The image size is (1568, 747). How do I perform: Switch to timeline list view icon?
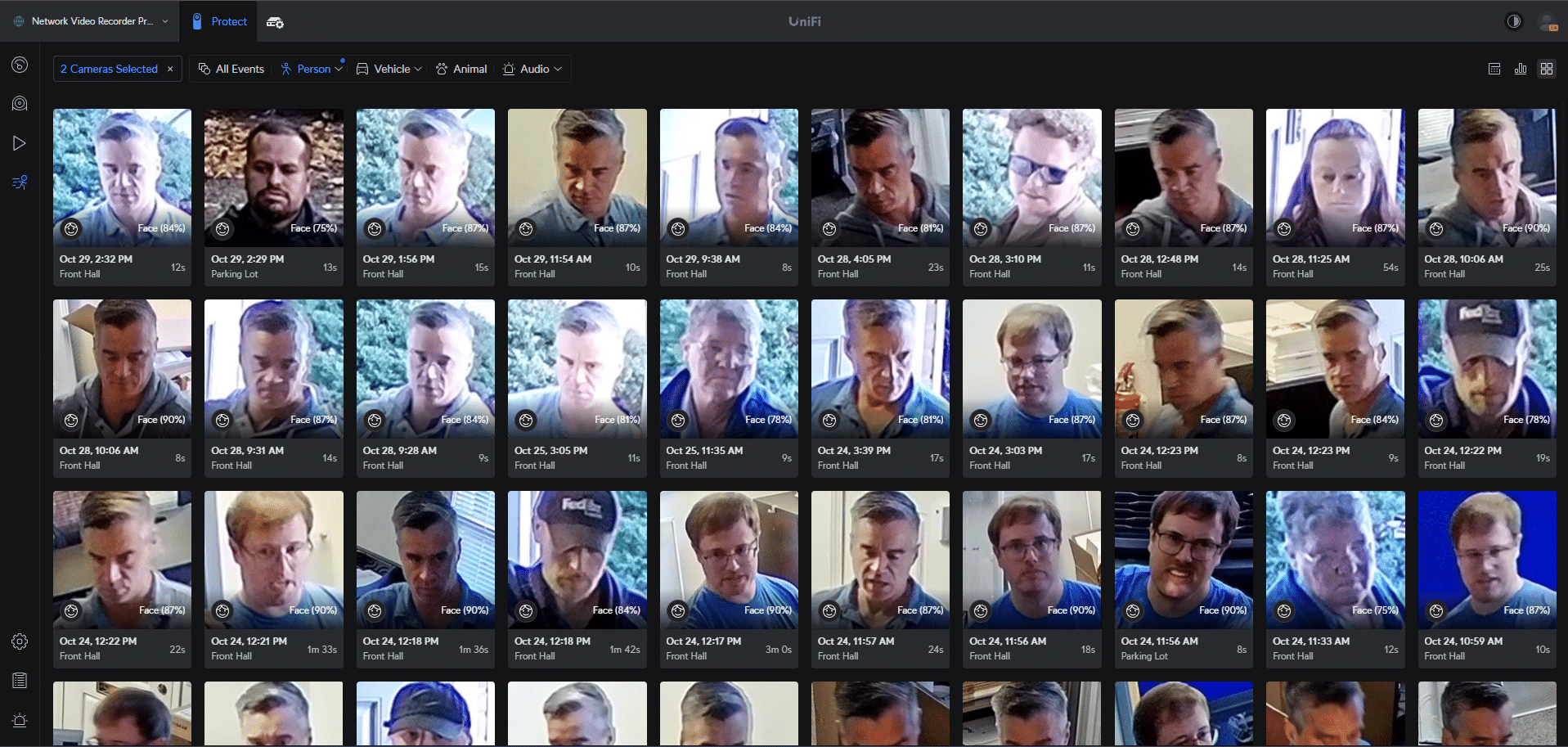tap(1494, 69)
